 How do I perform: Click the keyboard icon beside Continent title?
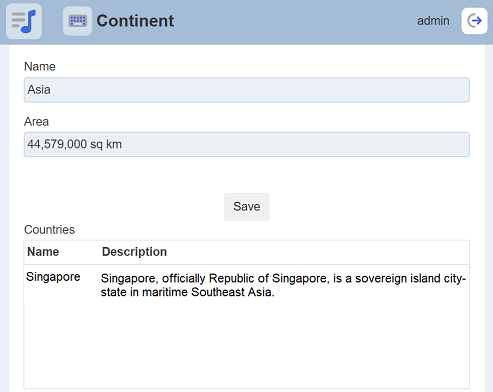click(x=78, y=21)
